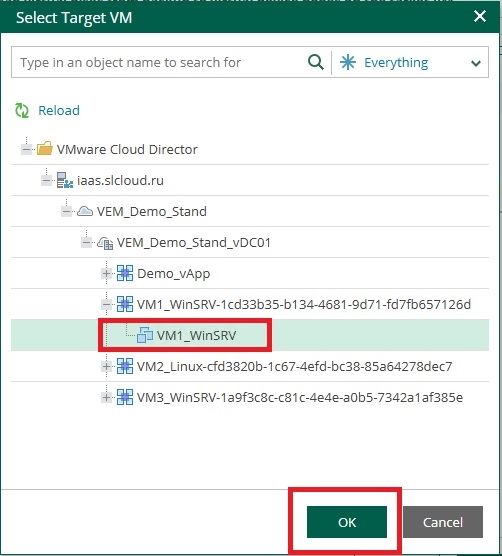Select VM1_WinSRV-1cd33b35-b134-4681-9d71-fd7fb657126d label

click(304, 304)
